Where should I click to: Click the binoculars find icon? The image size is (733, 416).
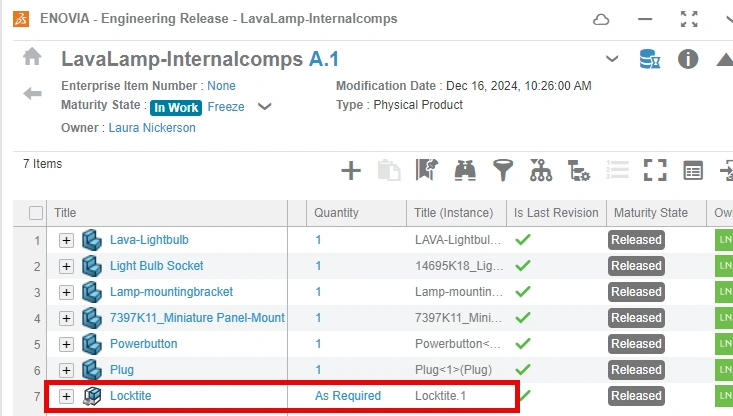(x=464, y=170)
